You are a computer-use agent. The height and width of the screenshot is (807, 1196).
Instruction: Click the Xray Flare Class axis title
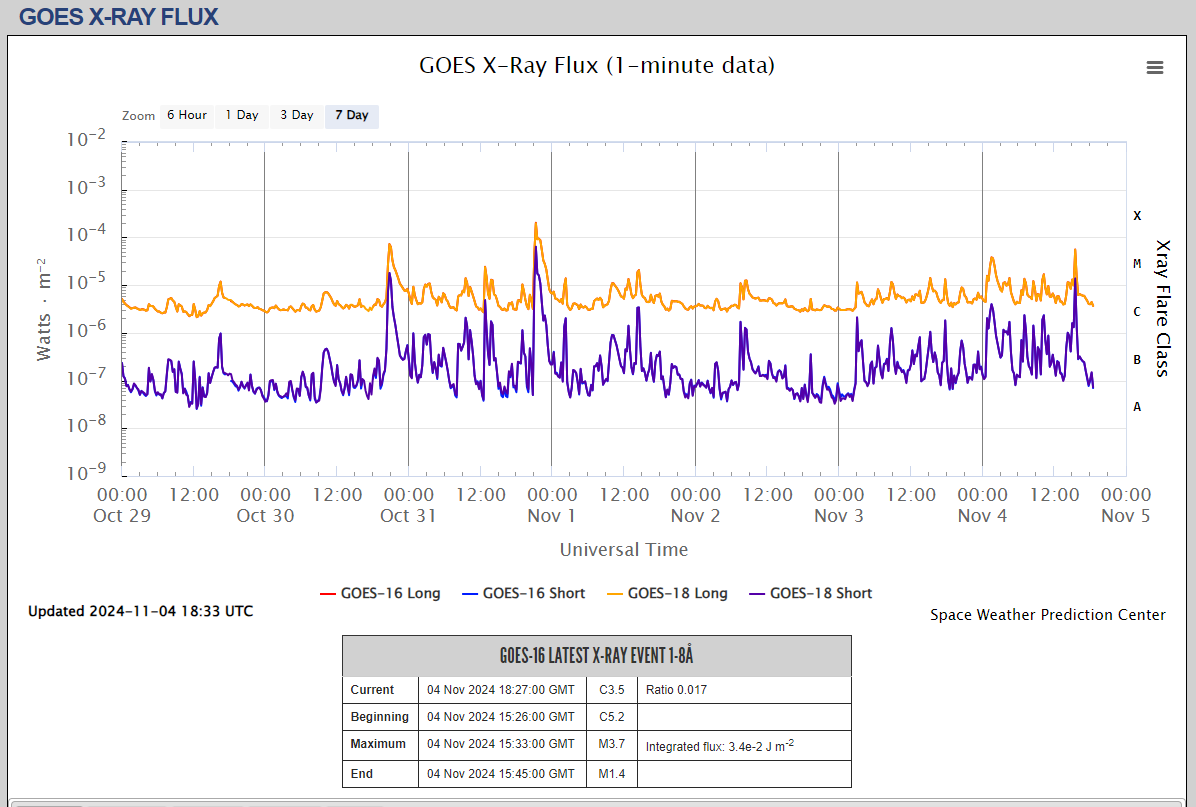(1162, 307)
